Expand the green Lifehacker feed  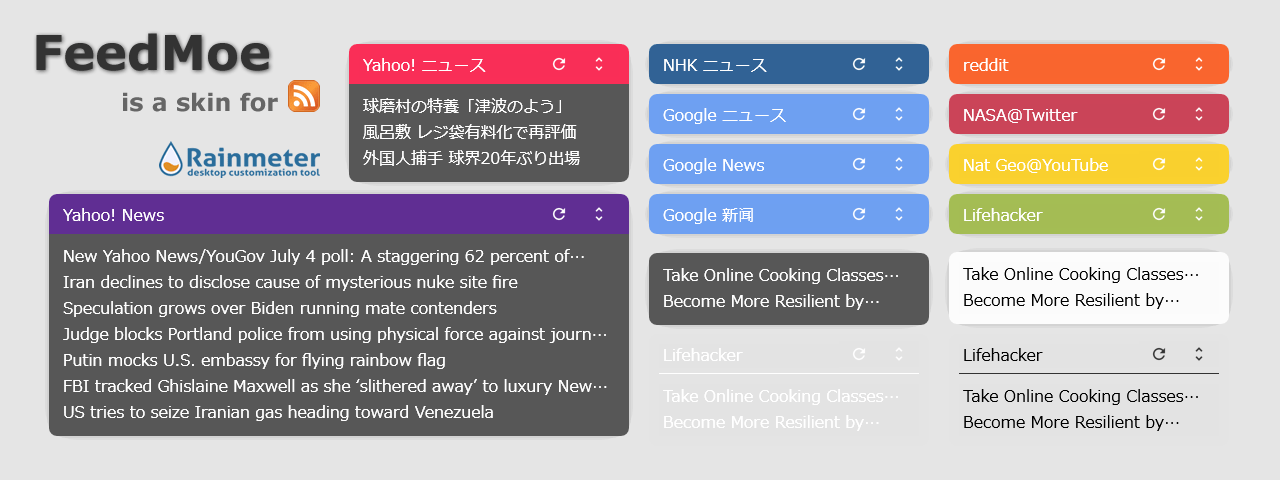pyautogui.click(x=1199, y=214)
